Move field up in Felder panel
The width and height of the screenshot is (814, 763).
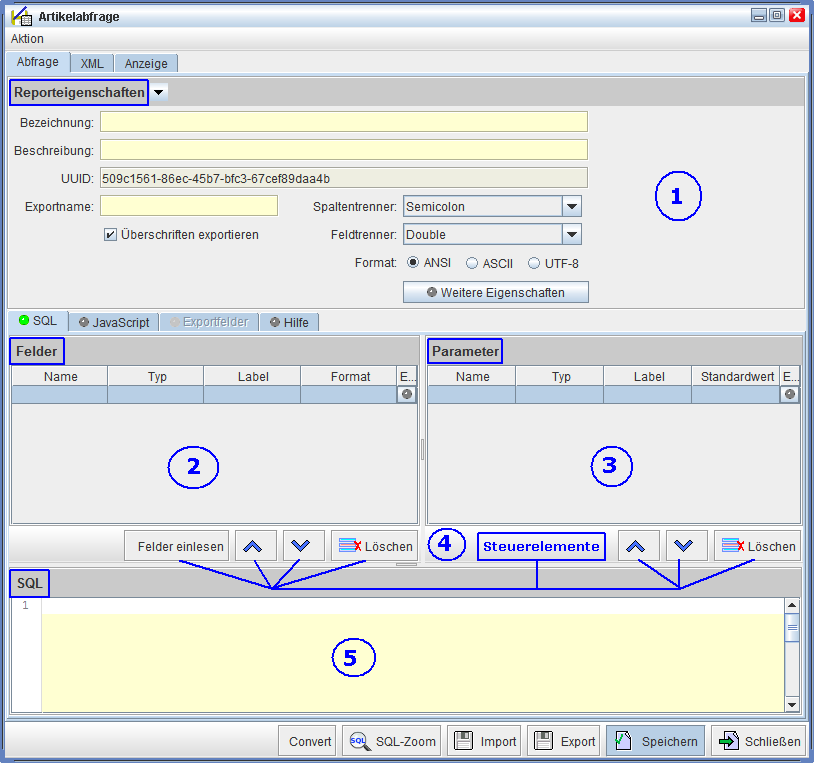(255, 546)
